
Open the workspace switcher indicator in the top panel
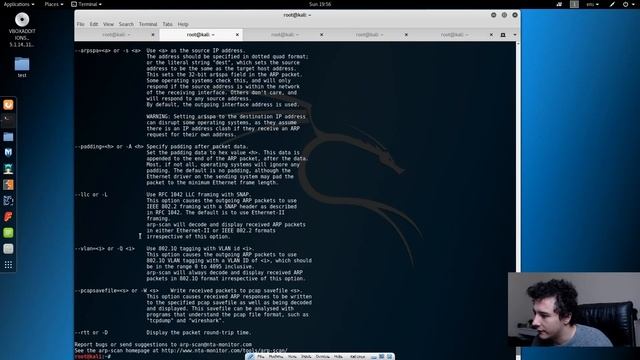coord(574,4)
